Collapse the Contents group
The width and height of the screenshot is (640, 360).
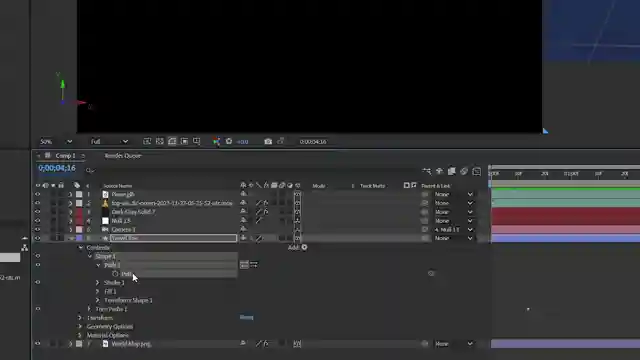[80, 247]
